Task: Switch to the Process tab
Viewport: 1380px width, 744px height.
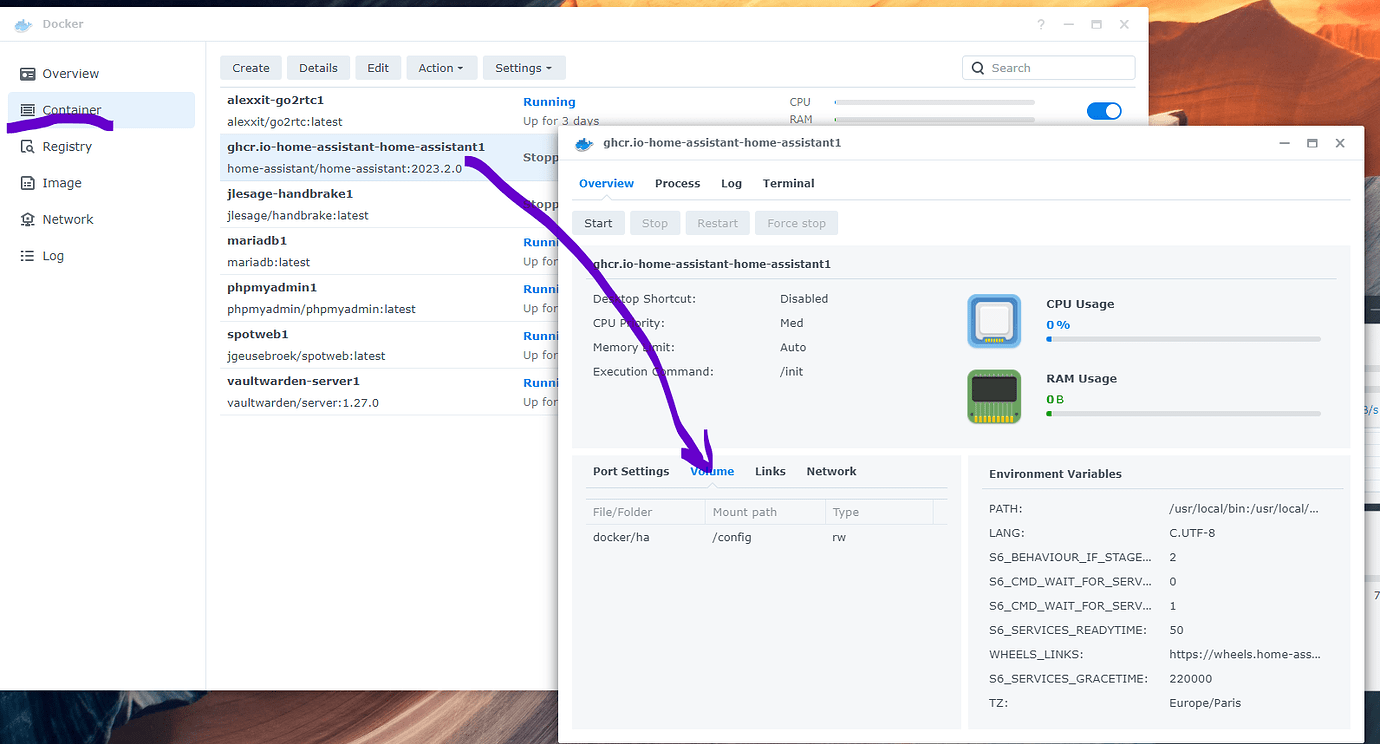Action: 677,183
